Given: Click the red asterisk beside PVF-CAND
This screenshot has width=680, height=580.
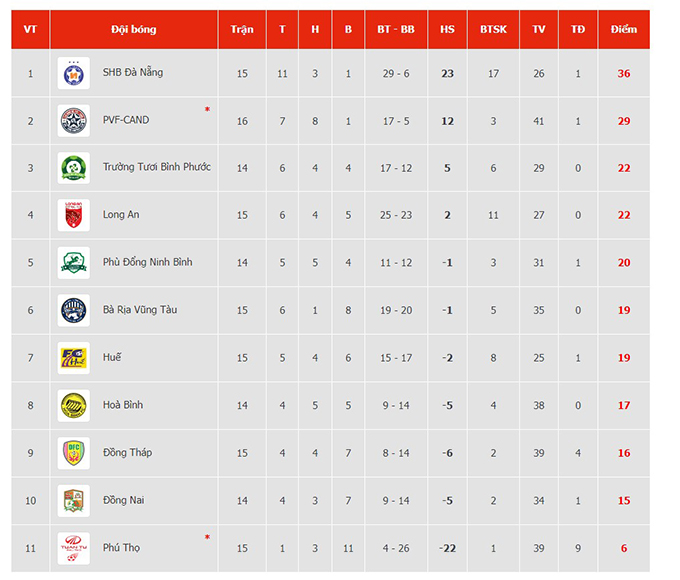Looking at the screenshot, I should tap(207, 109).
